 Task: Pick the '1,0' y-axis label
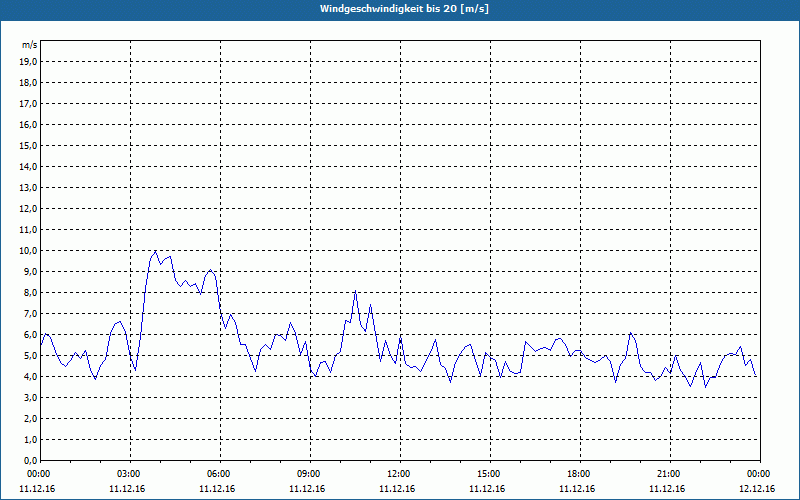coord(30,439)
